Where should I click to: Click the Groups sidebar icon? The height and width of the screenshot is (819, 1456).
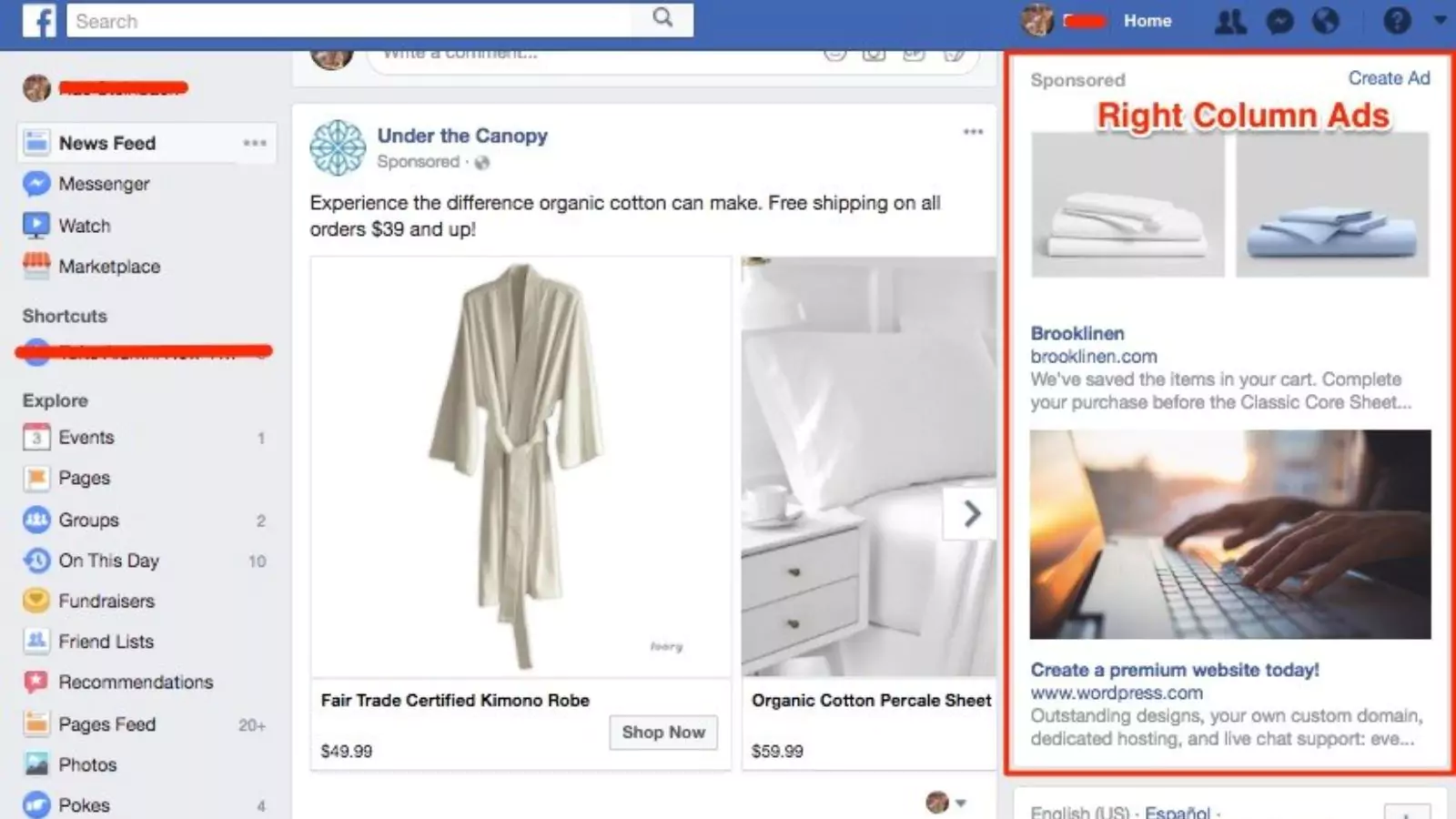click(x=36, y=520)
